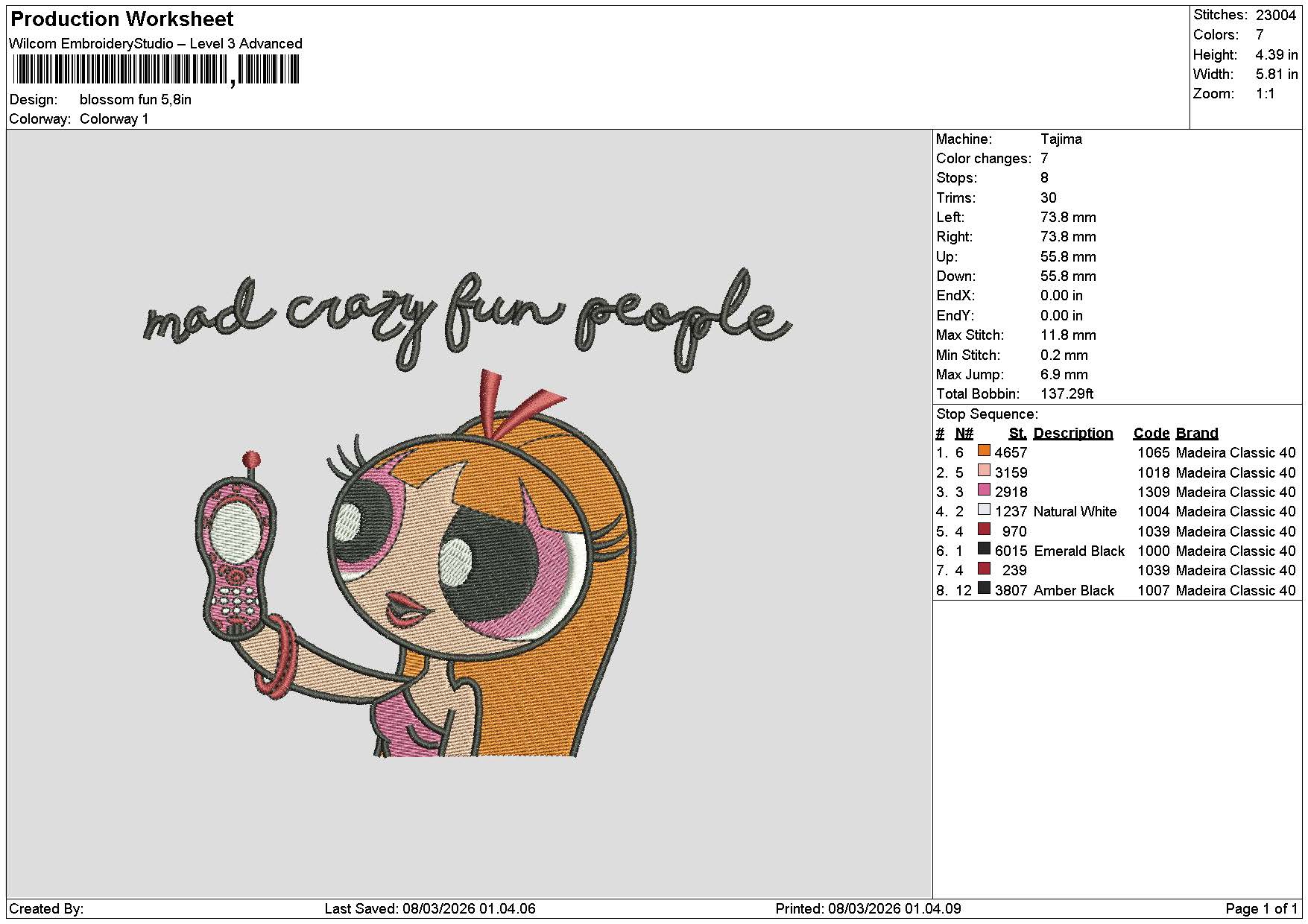Click the Total Bobbin value "137.29ft"
Screen dimensions: 1308x924
point(1067,394)
